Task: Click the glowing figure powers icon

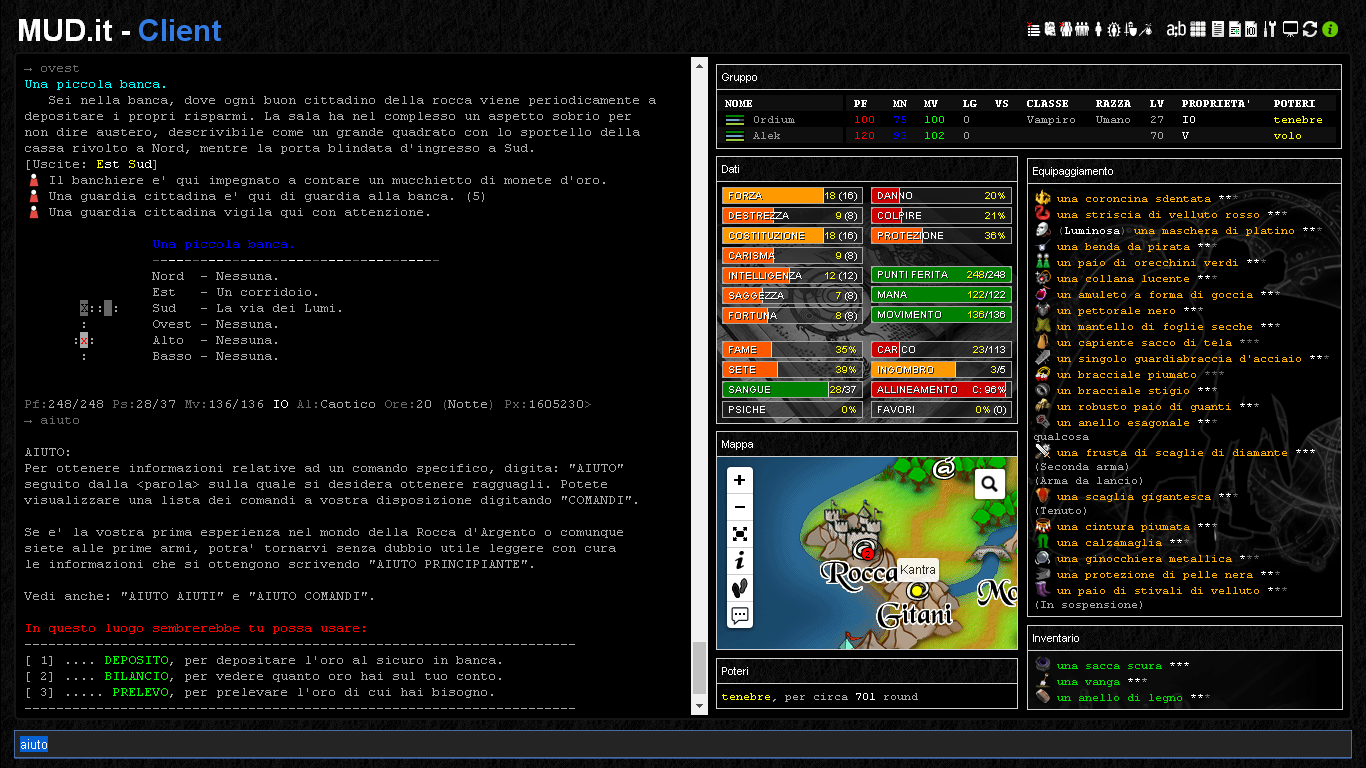Action: [1114, 29]
